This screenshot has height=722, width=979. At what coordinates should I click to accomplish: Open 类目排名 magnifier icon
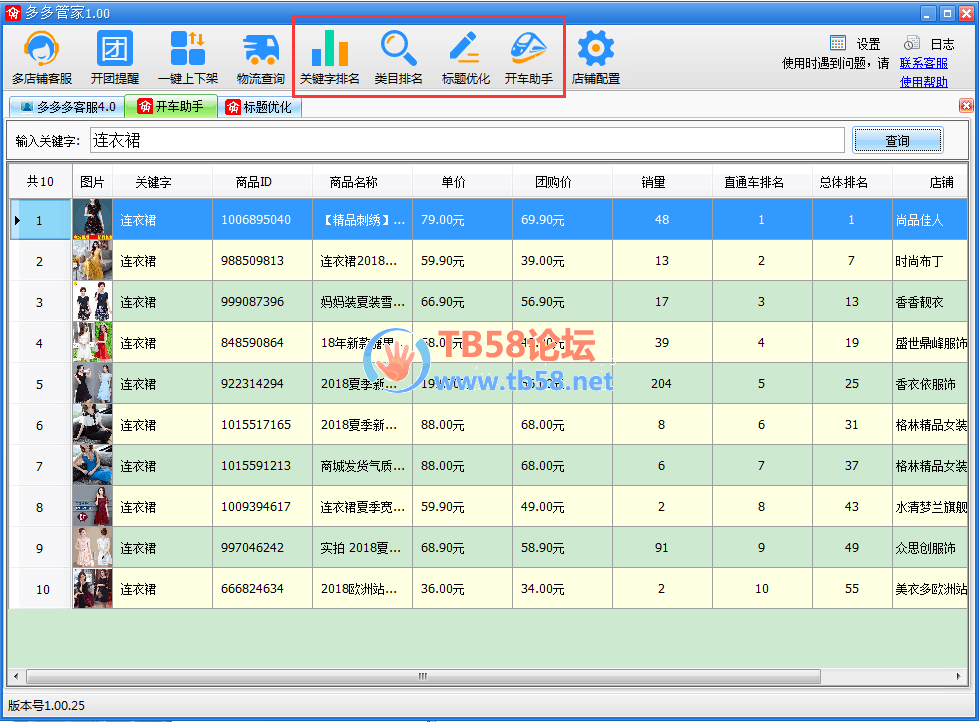pyautogui.click(x=398, y=57)
